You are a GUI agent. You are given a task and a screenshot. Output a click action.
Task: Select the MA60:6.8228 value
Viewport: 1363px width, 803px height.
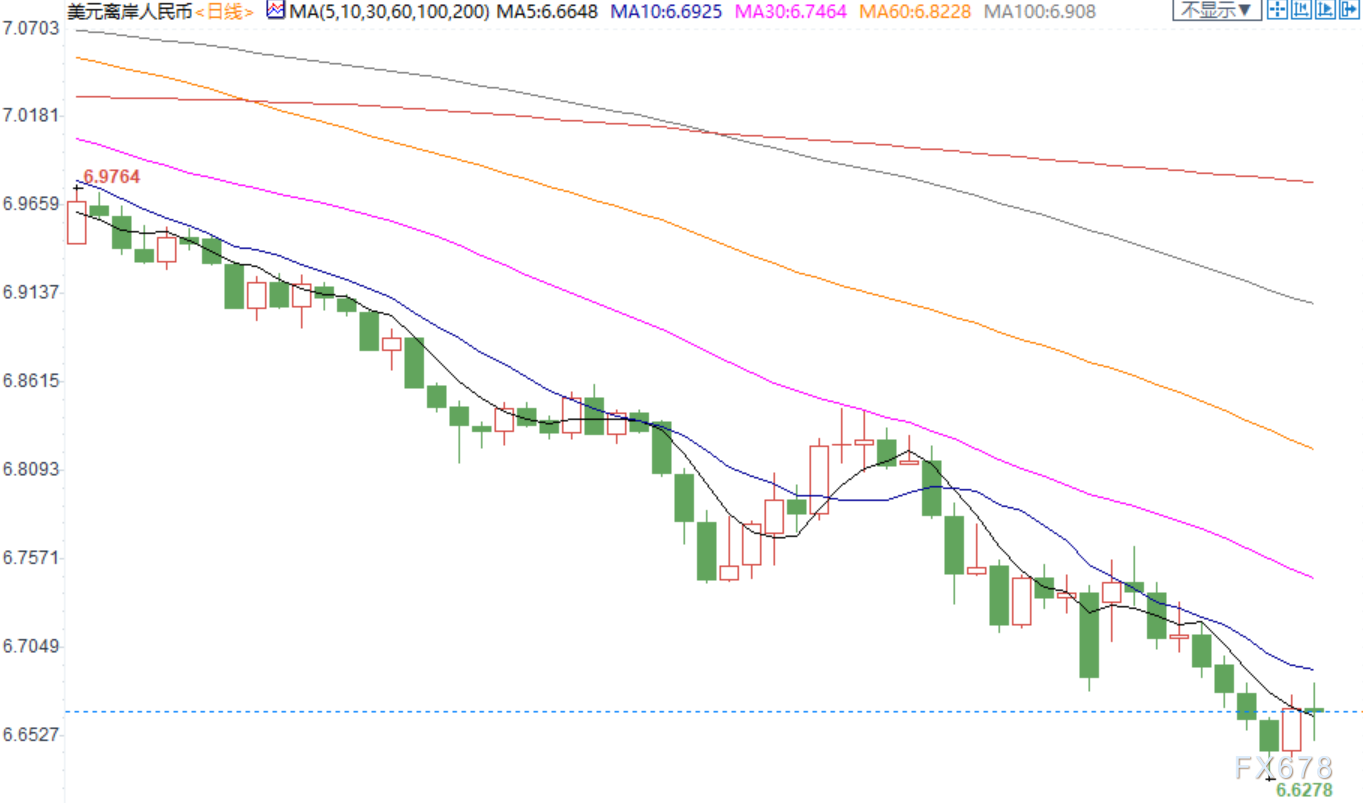tap(914, 12)
